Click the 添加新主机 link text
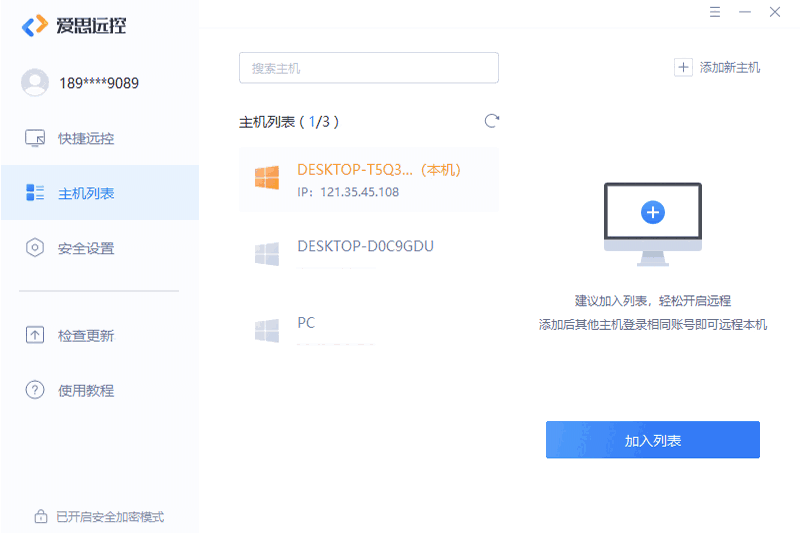The width and height of the screenshot is (800, 533). (730, 67)
